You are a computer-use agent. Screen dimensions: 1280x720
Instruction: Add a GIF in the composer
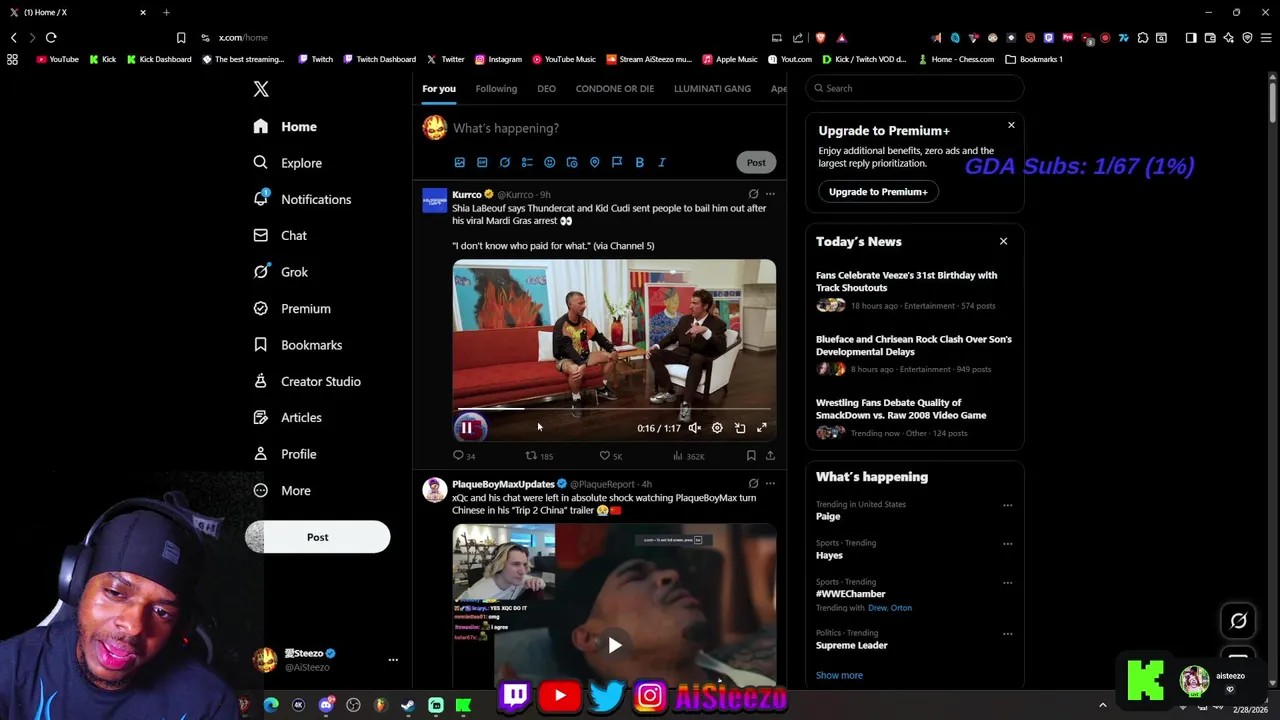point(482,162)
